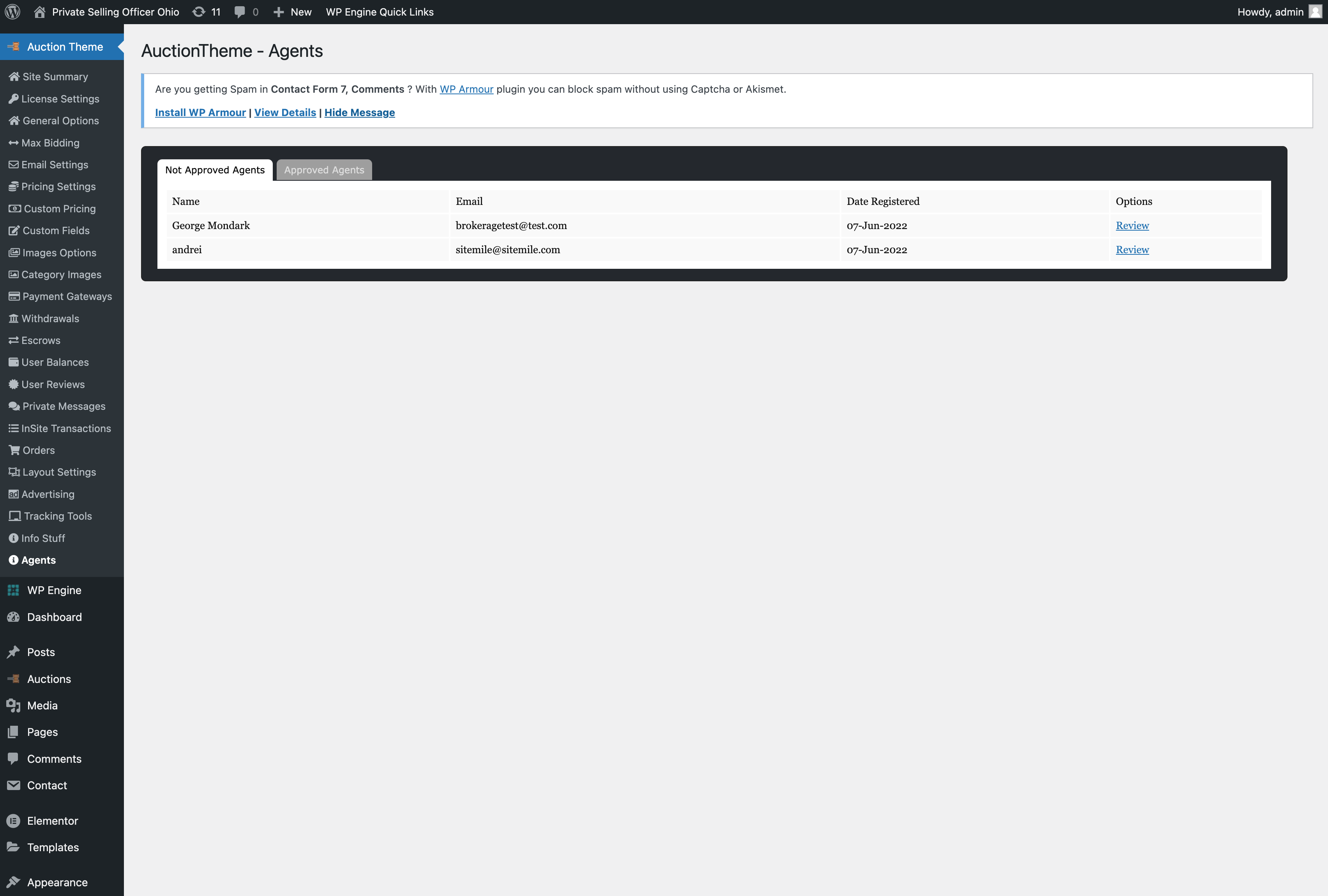The width and height of the screenshot is (1328, 896).
Task: Click the pencil icon beside Custom Fields
Action: point(14,230)
